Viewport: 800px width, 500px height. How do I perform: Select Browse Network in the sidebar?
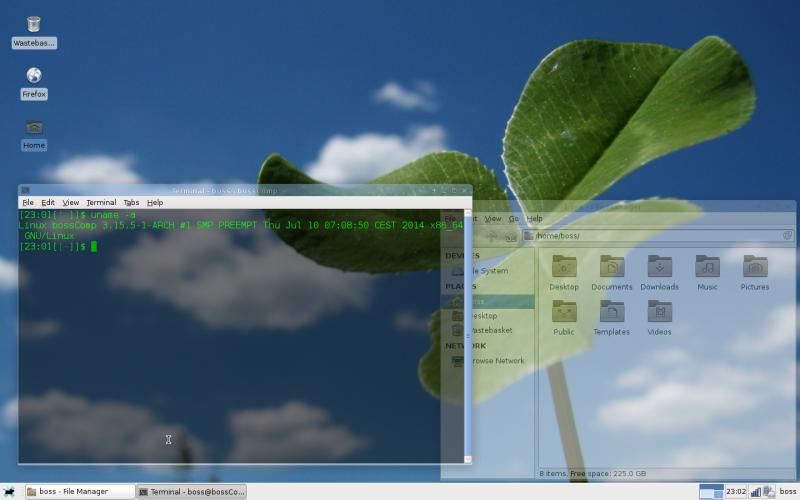tap(496, 361)
